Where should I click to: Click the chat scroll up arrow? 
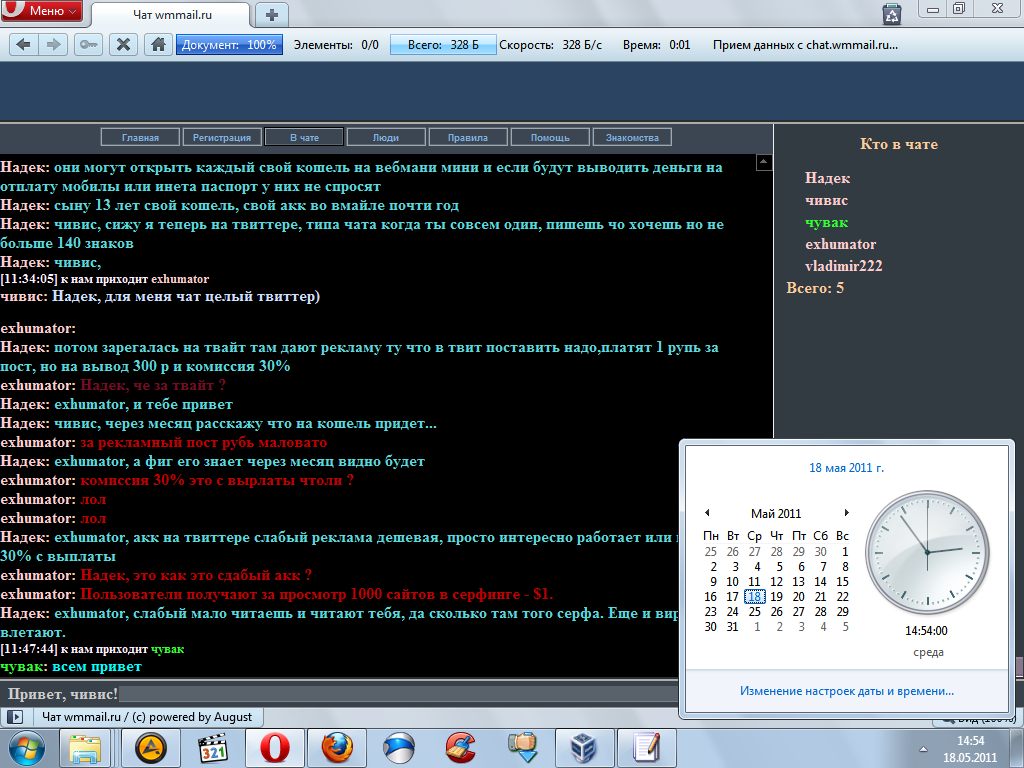pyautogui.click(x=763, y=162)
